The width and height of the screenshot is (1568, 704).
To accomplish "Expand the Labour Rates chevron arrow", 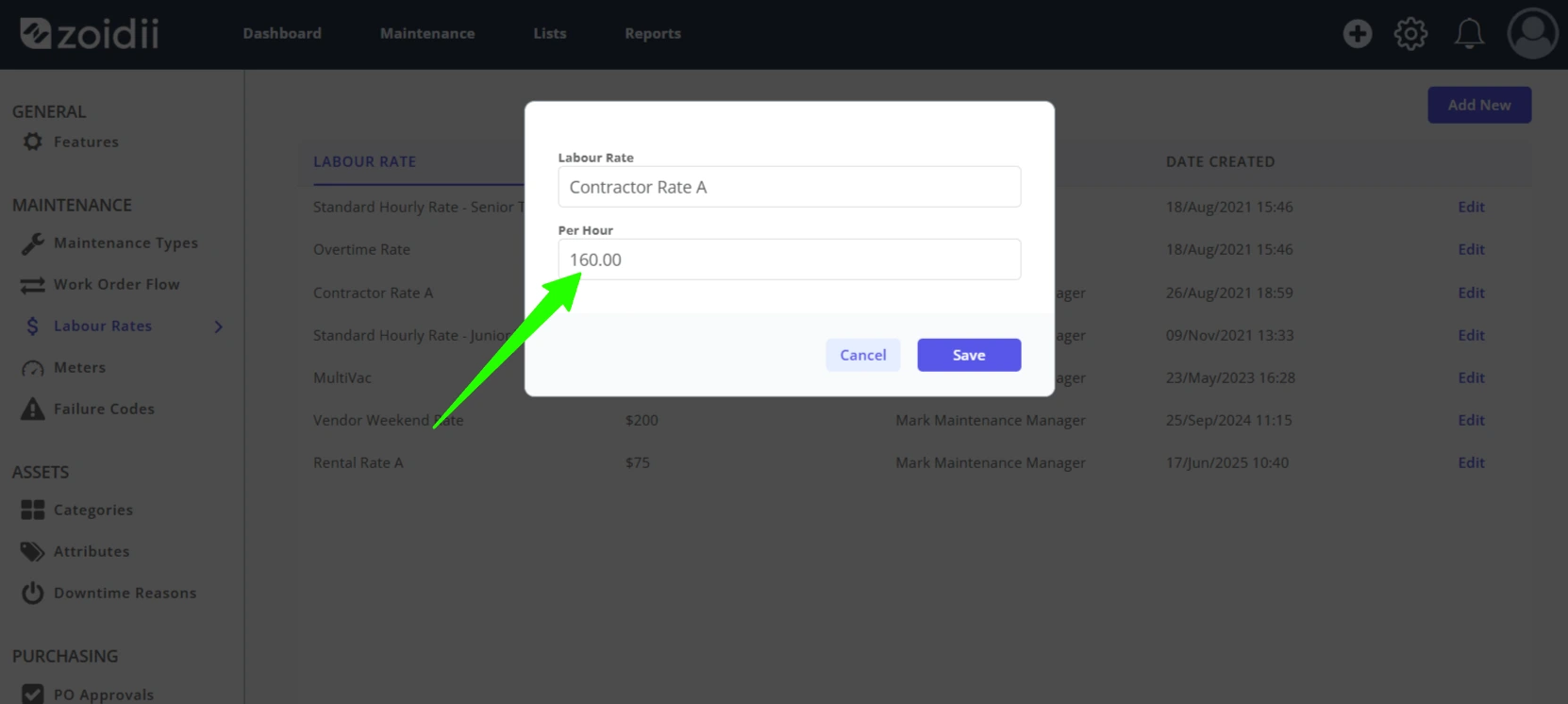I will [x=219, y=327].
